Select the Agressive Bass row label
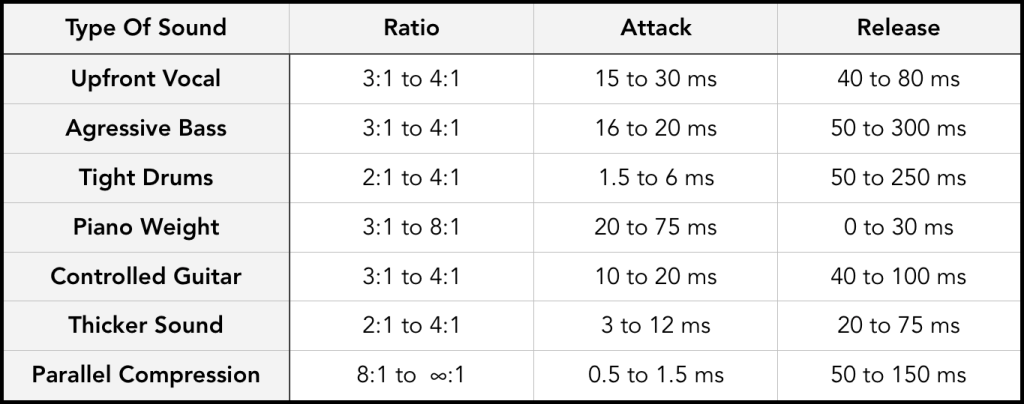 [146, 128]
